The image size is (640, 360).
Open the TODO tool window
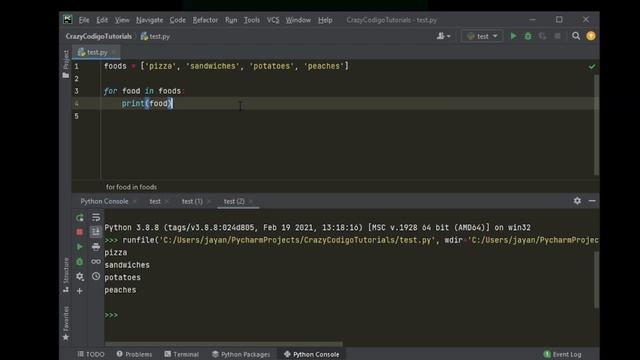point(91,354)
